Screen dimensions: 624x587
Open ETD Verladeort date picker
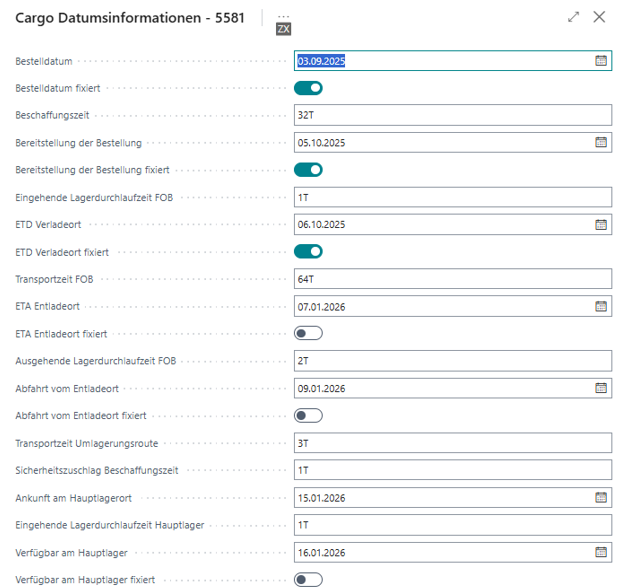601,224
